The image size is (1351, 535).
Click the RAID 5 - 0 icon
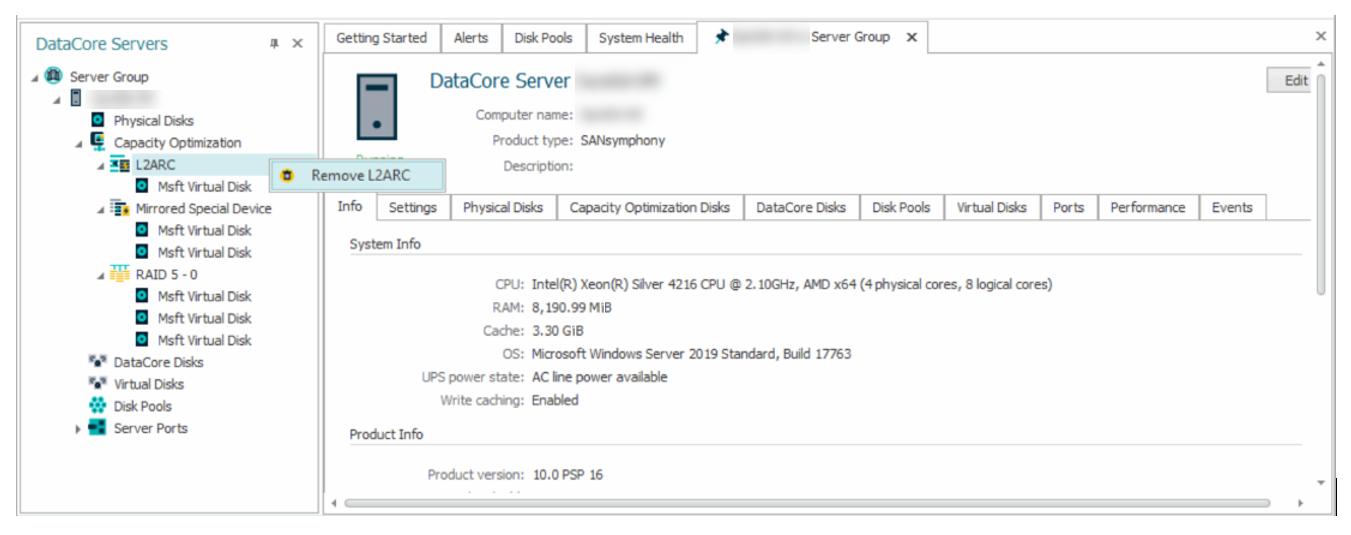coord(120,275)
